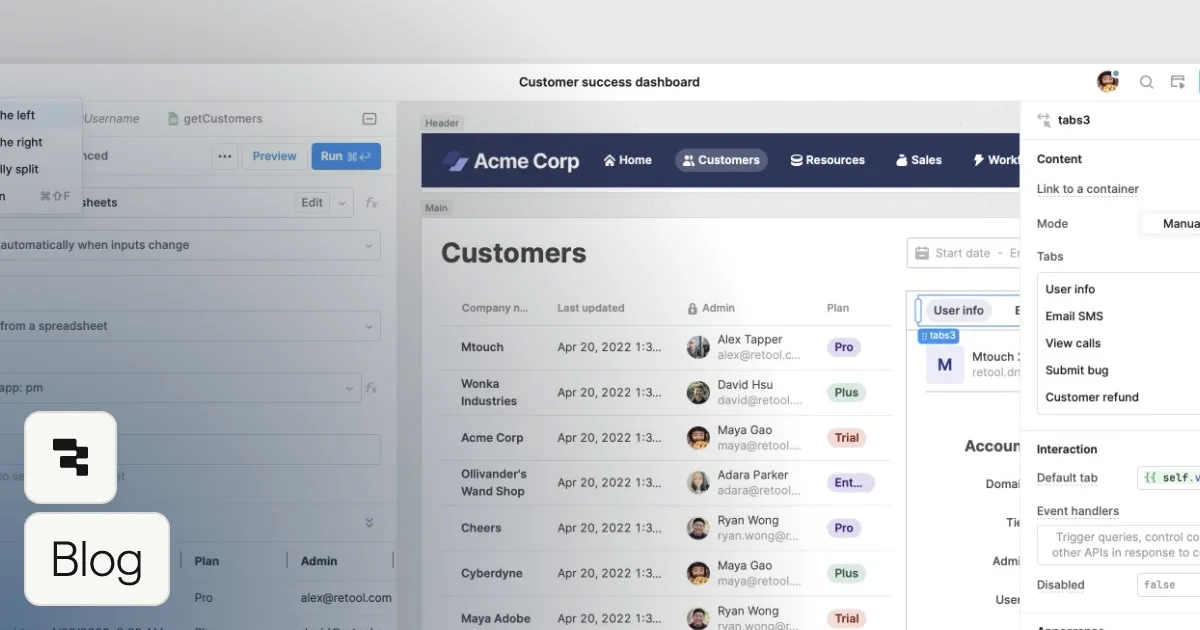Select the User info tab in canvas
1200x630 pixels.
(x=958, y=311)
